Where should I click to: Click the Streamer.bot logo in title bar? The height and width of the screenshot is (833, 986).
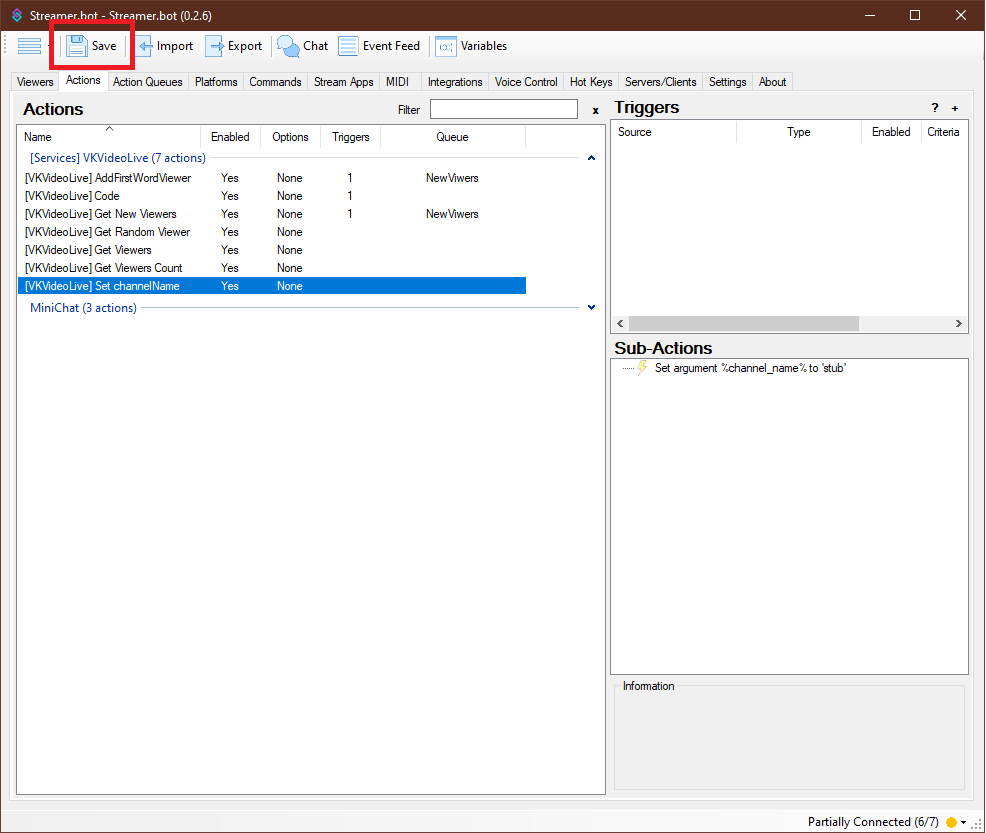coord(17,15)
